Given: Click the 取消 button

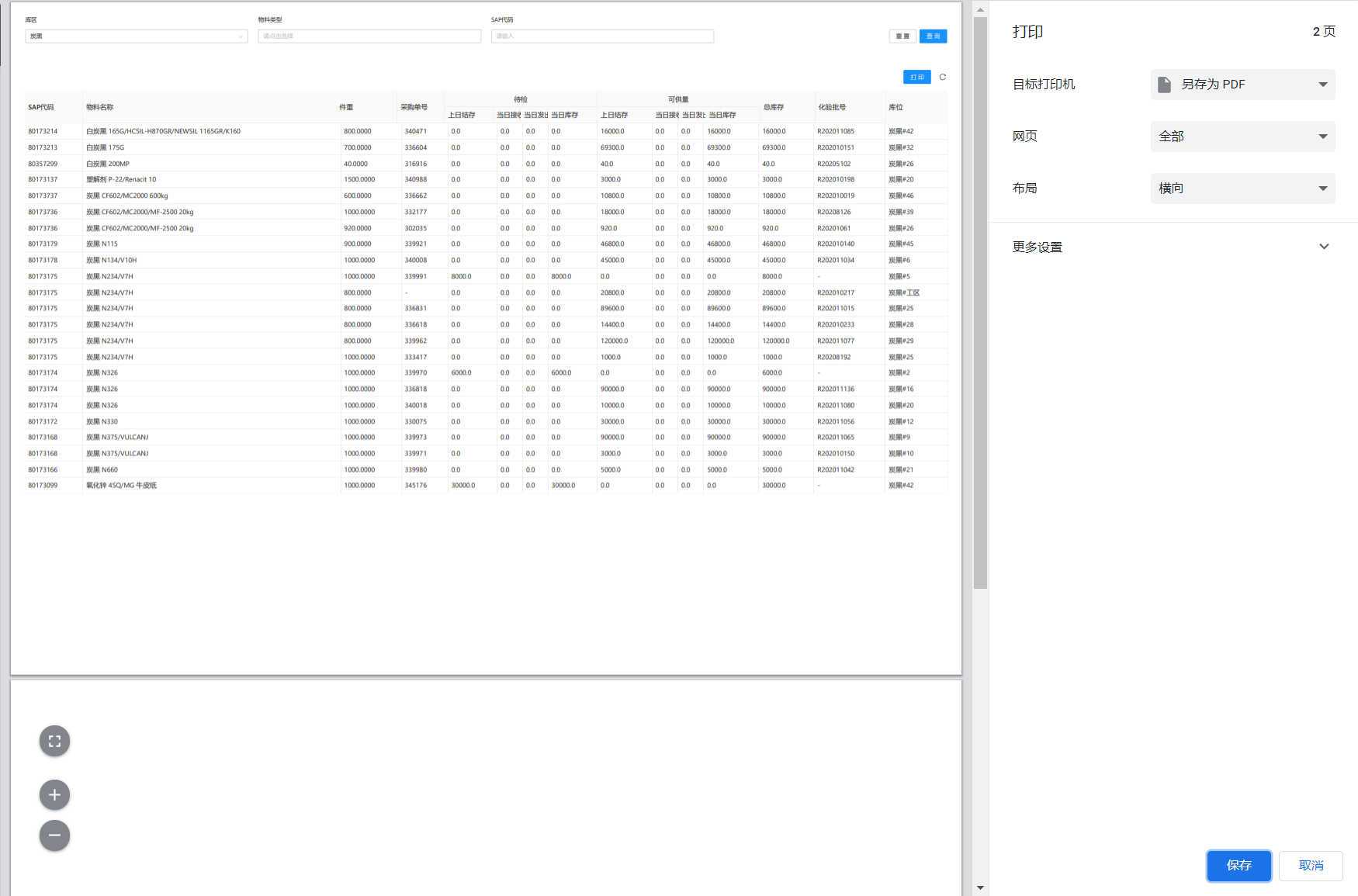Looking at the screenshot, I should click(1311, 866).
